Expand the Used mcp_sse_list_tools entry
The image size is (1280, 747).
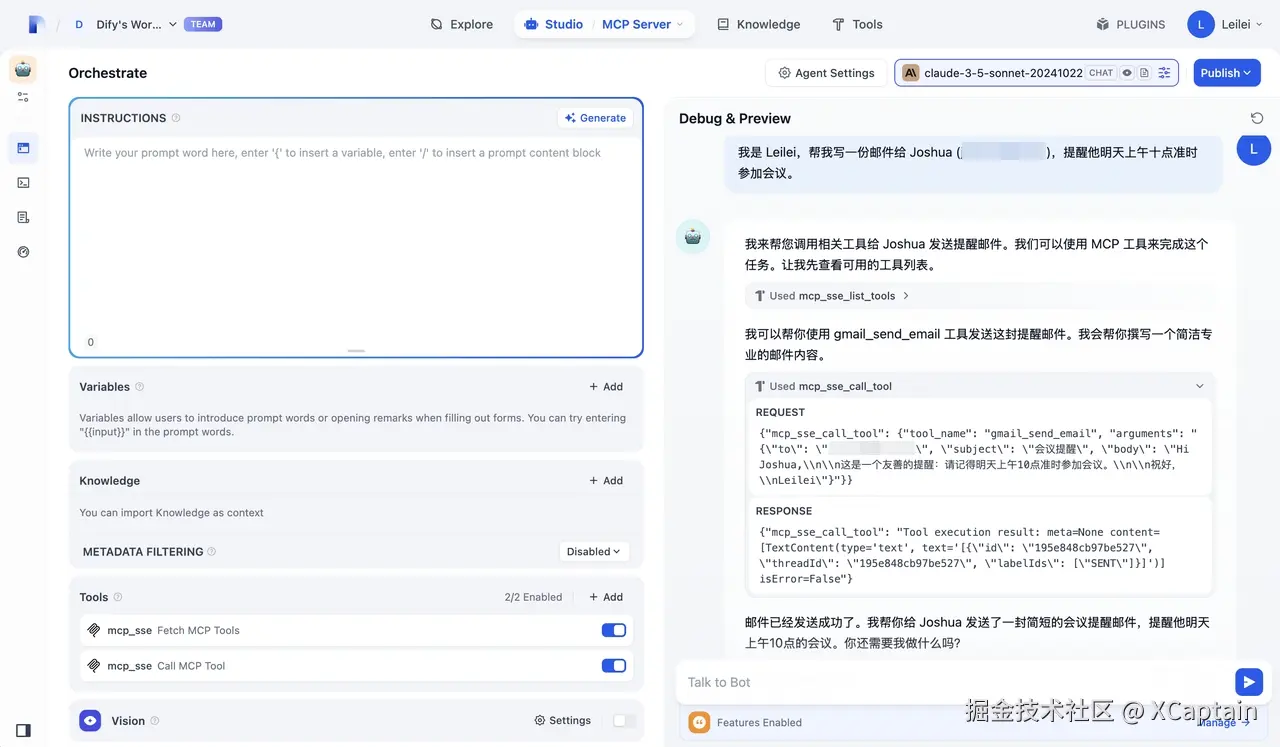click(832, 296)
